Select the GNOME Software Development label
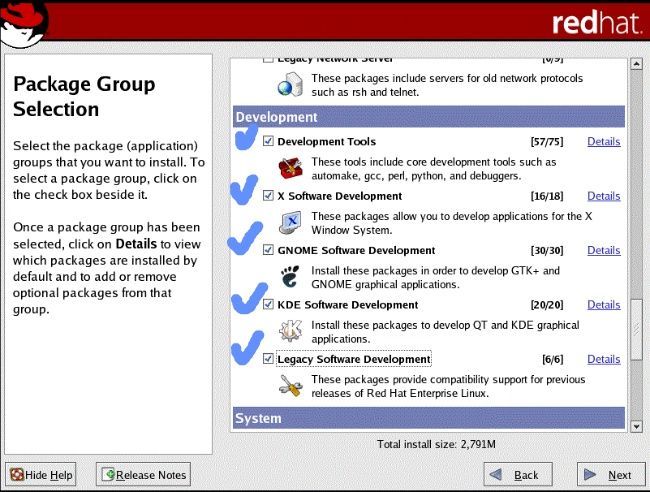Viewport: 650px width, 492px height. coord(356,250)
